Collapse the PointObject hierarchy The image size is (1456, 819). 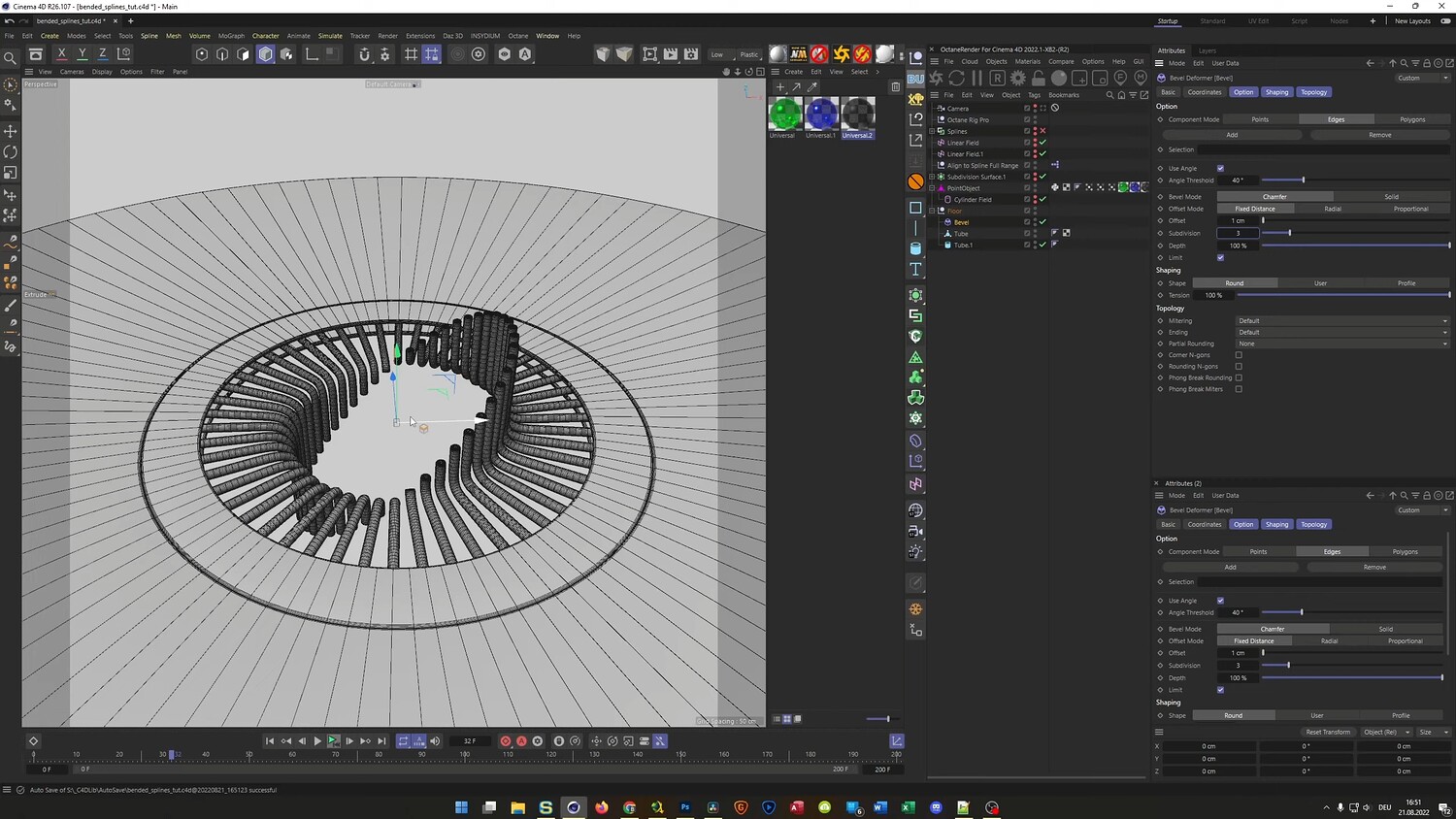pyautogui.click(x=932, y=188)
